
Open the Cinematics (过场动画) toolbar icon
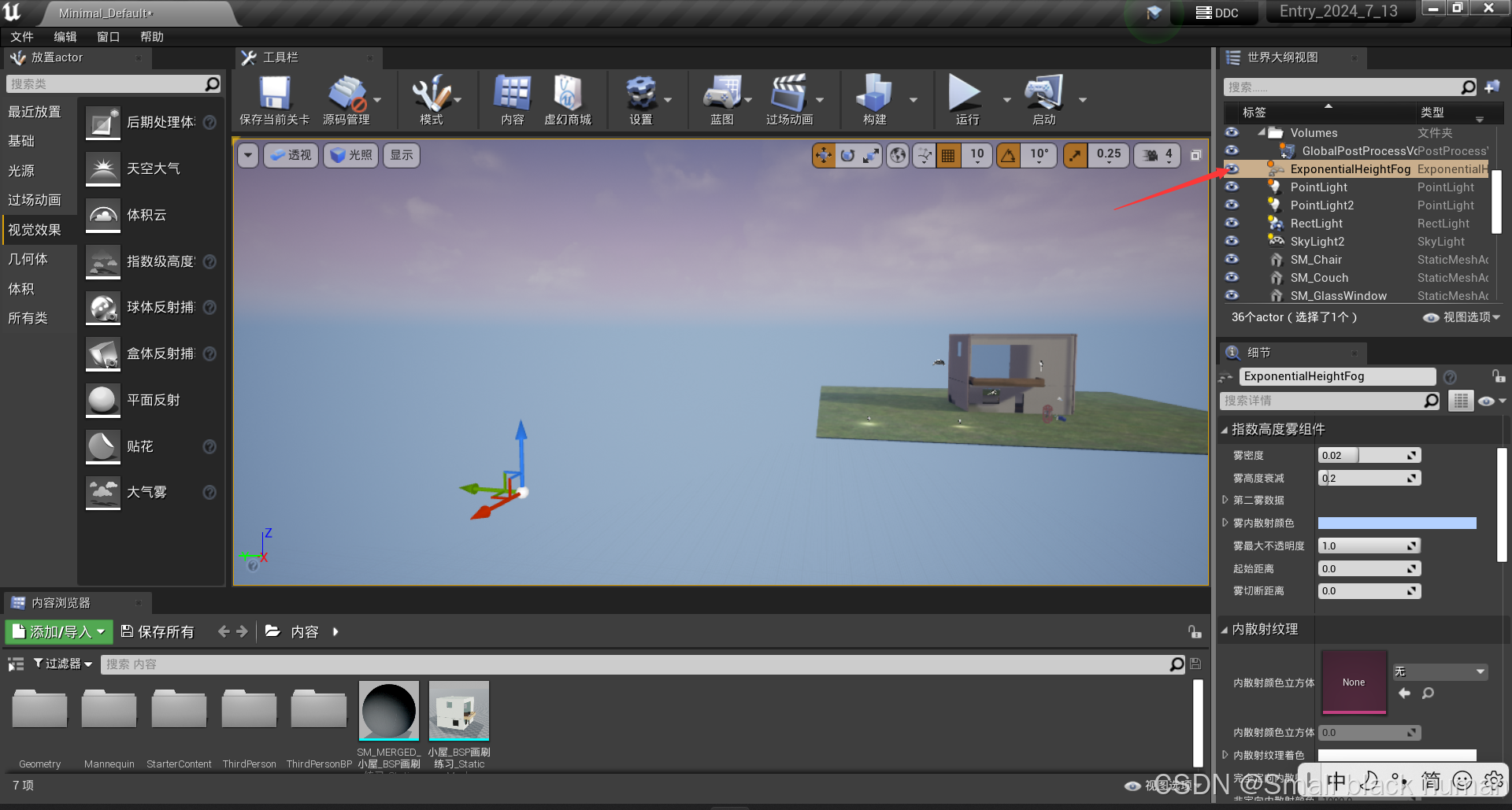coord(788,94)
